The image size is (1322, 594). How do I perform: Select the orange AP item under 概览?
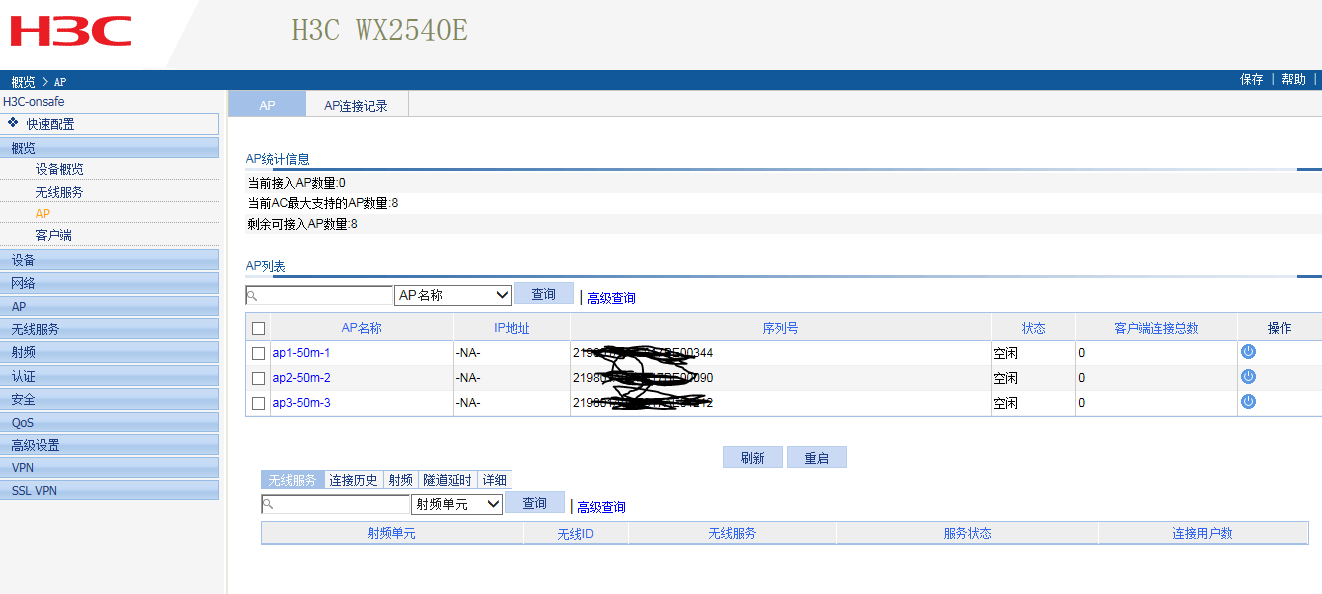pyautogui.click(x=43, y=214)
